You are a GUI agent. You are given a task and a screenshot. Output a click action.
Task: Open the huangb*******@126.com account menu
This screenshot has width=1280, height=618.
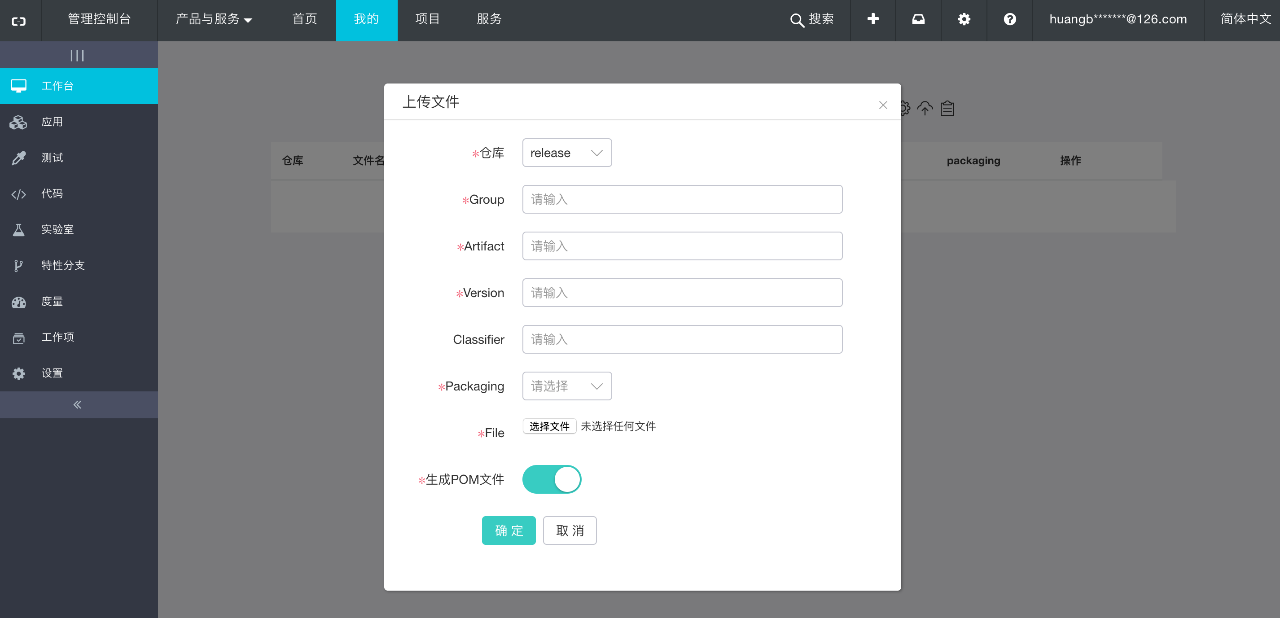1118,19
